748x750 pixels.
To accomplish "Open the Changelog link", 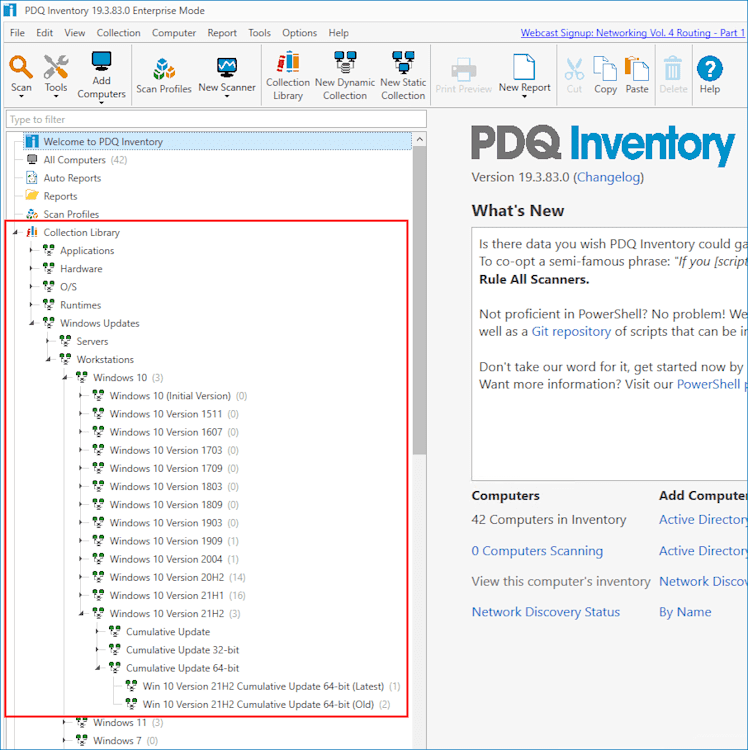I will pos(608,177).
